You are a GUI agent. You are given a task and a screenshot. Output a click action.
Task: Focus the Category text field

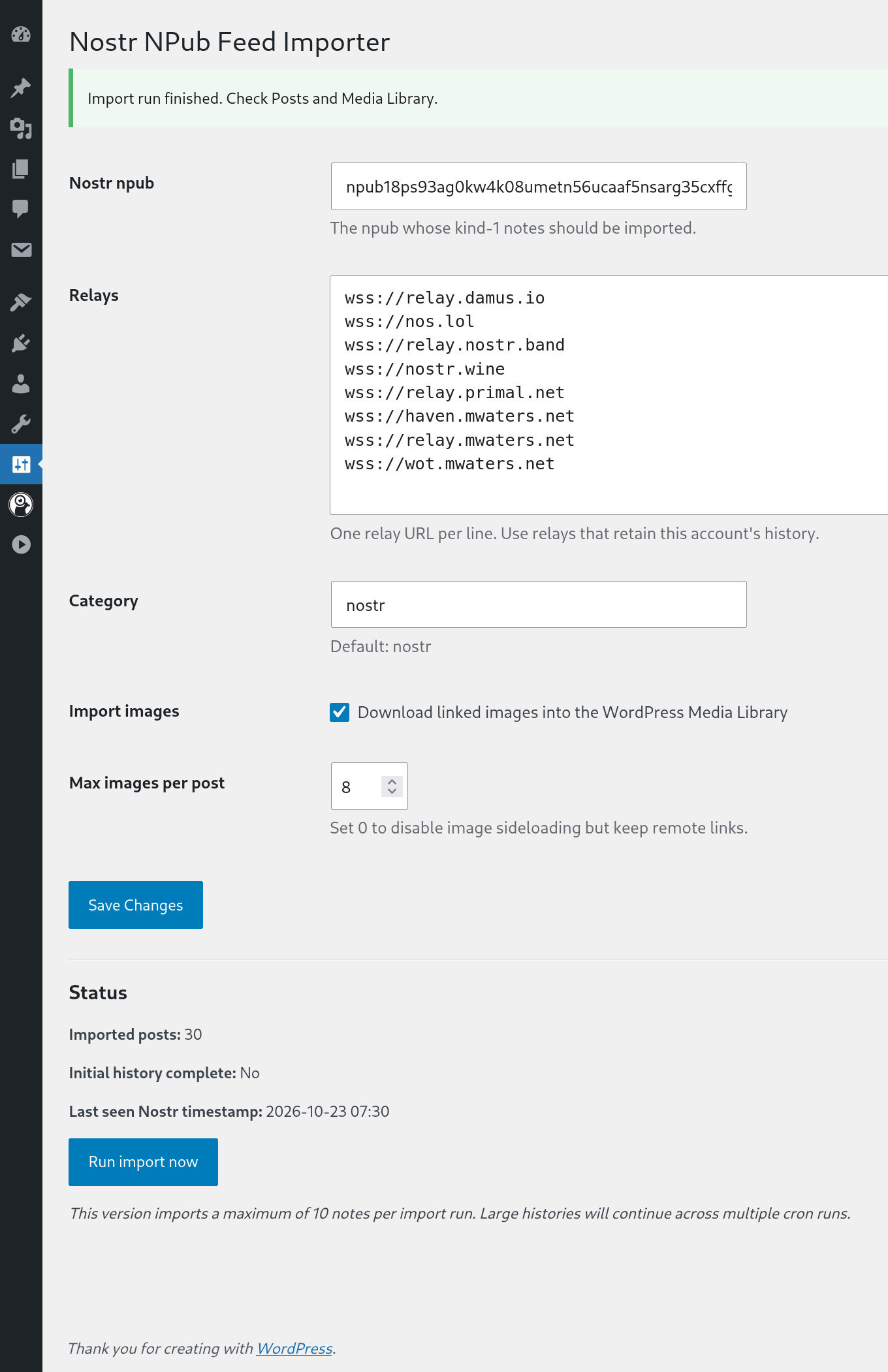click(539, 604)
